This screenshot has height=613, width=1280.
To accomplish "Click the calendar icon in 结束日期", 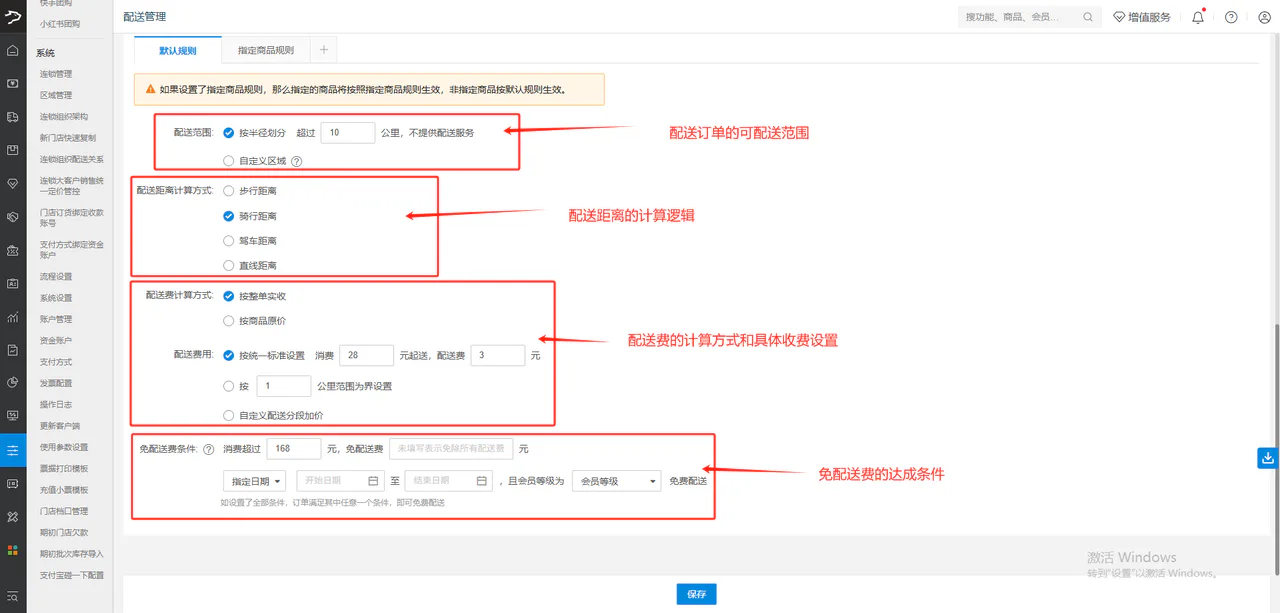I will (x=481, y=481).
